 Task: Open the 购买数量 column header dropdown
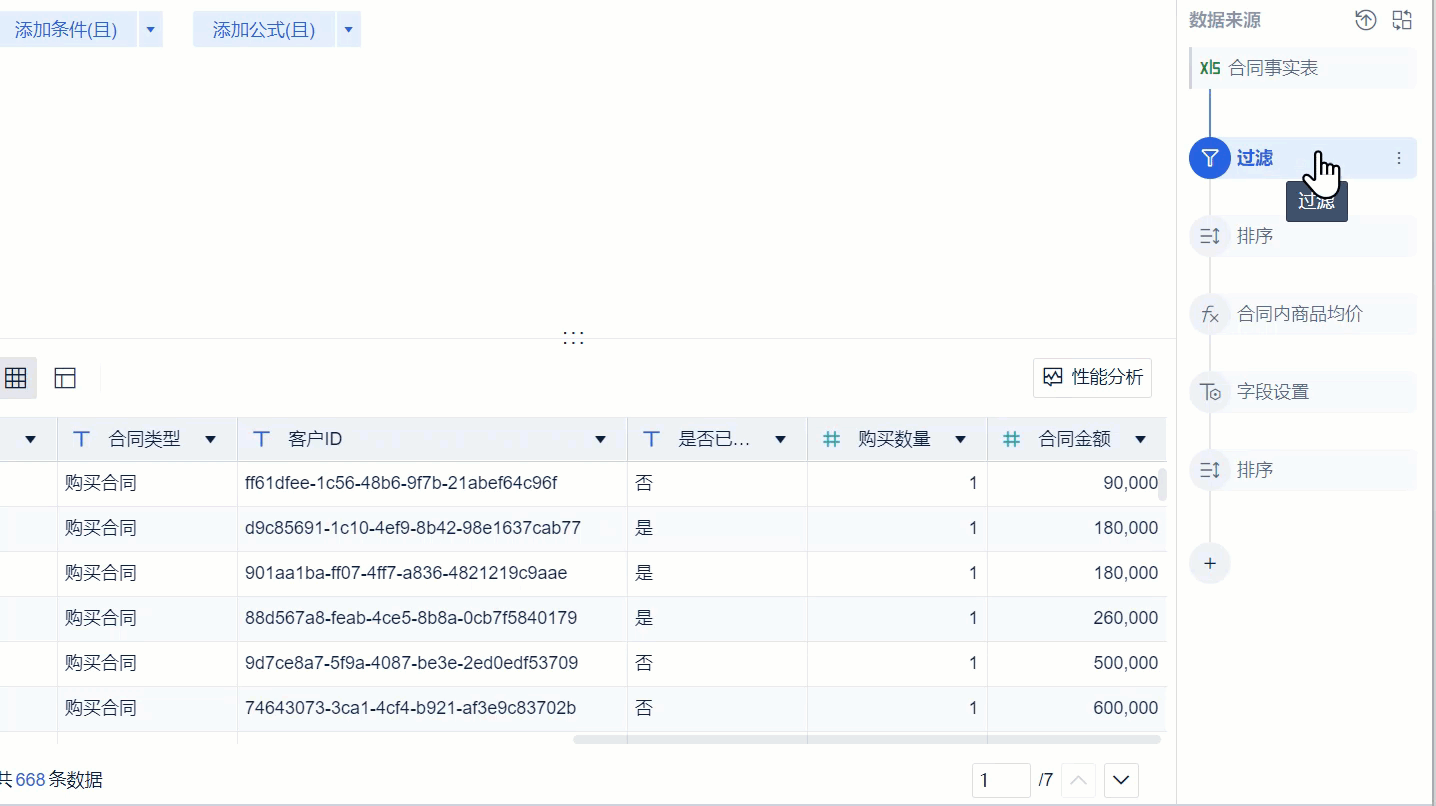pyautogui.click(x=960, y=440)
